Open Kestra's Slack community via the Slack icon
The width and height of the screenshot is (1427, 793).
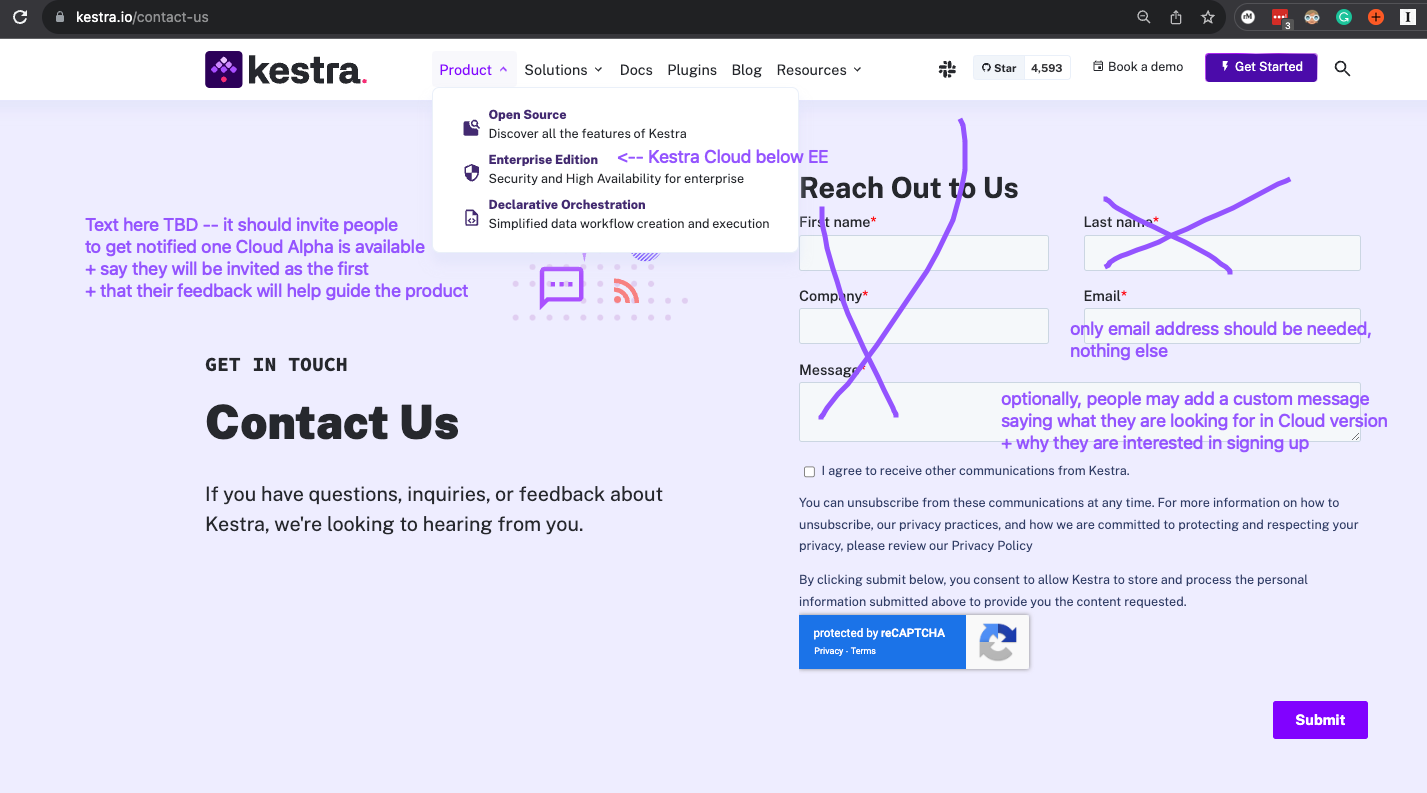(x=947, y=69)
